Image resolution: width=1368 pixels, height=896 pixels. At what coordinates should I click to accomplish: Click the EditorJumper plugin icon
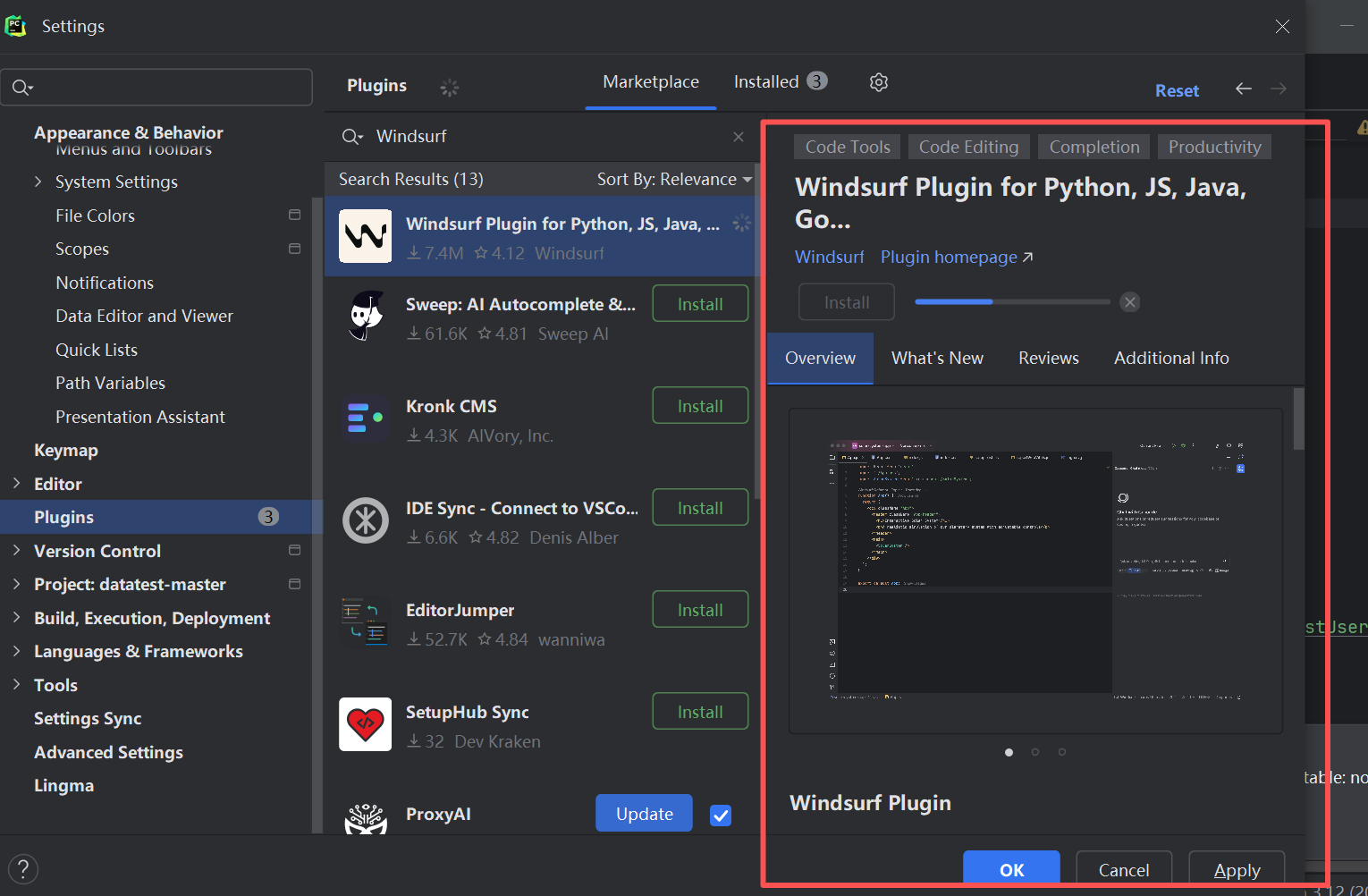click(x=365, y=622)
